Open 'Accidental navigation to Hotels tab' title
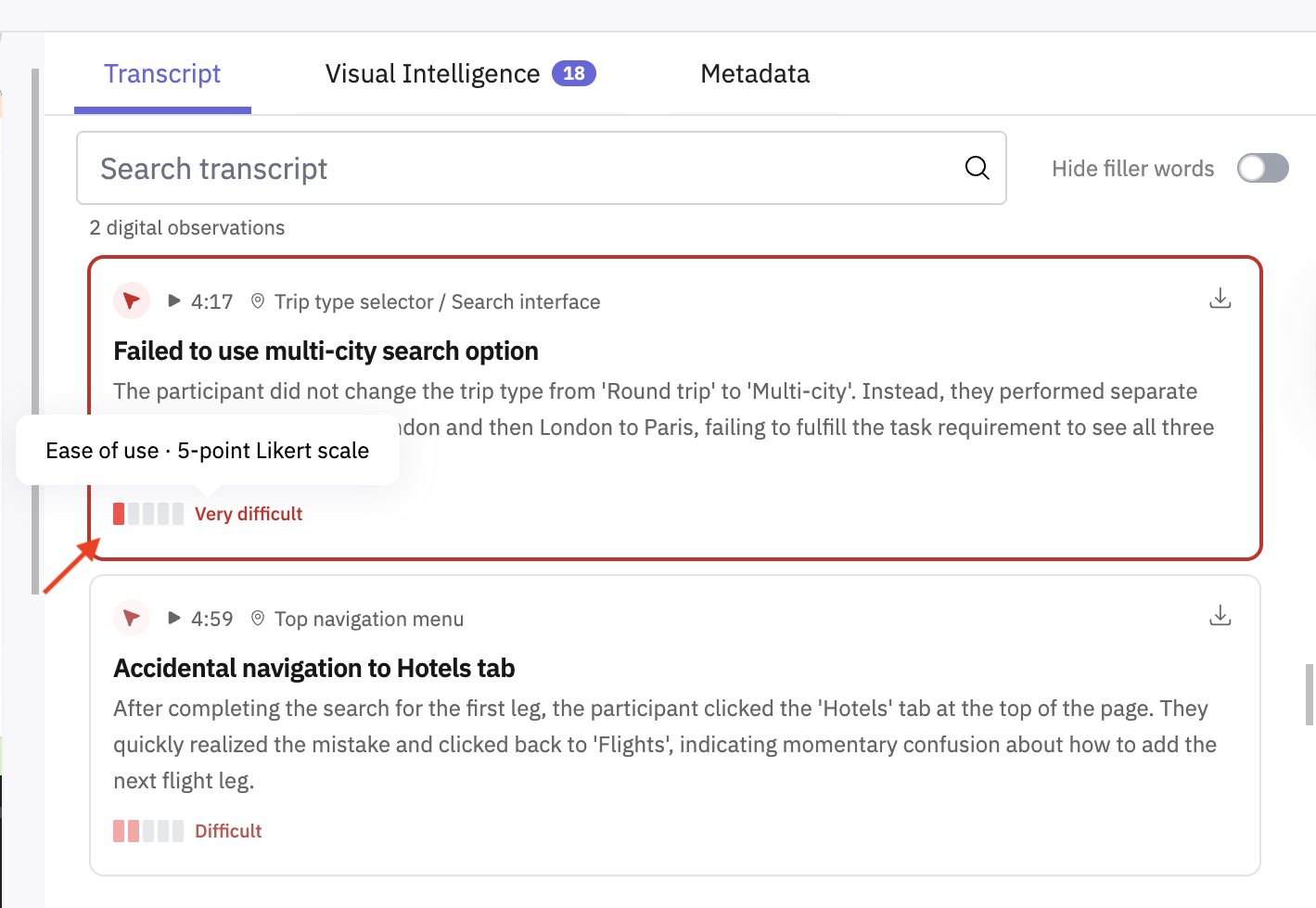 [x=313, y=669]
